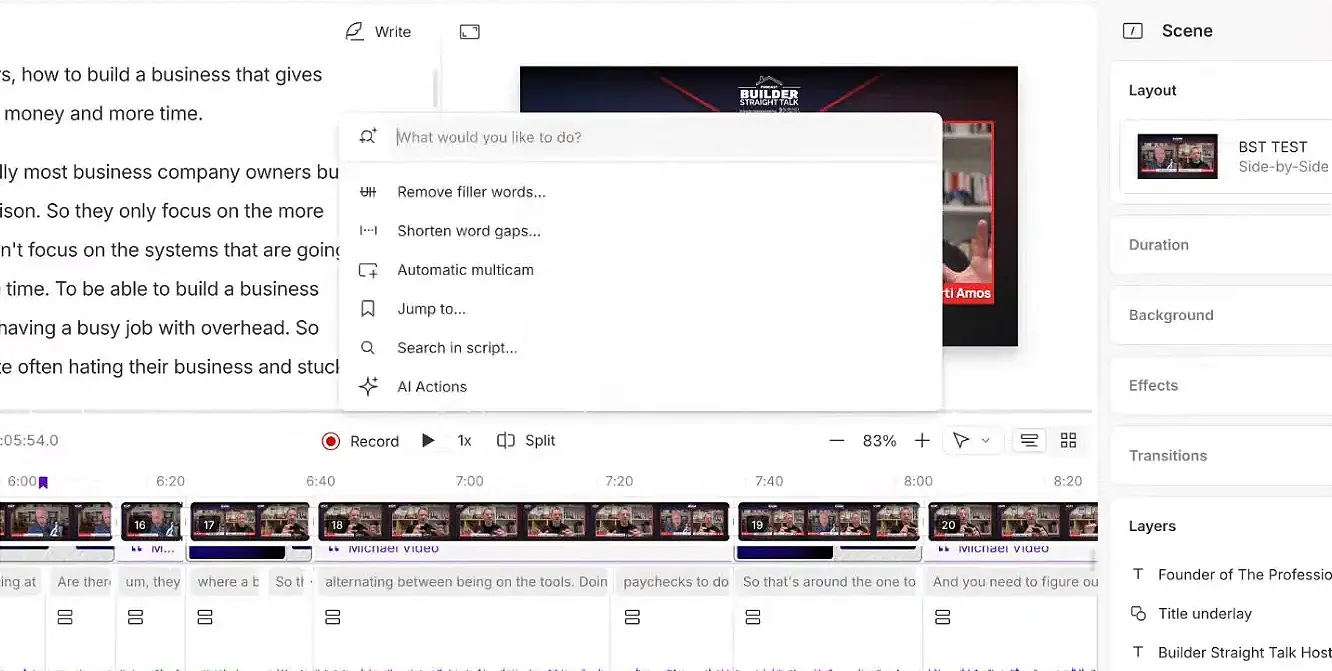The width and height of the screenshot is (1332, 671).
Task: Click the canvas frame icon beside Write
Action: tap(469, 31)
